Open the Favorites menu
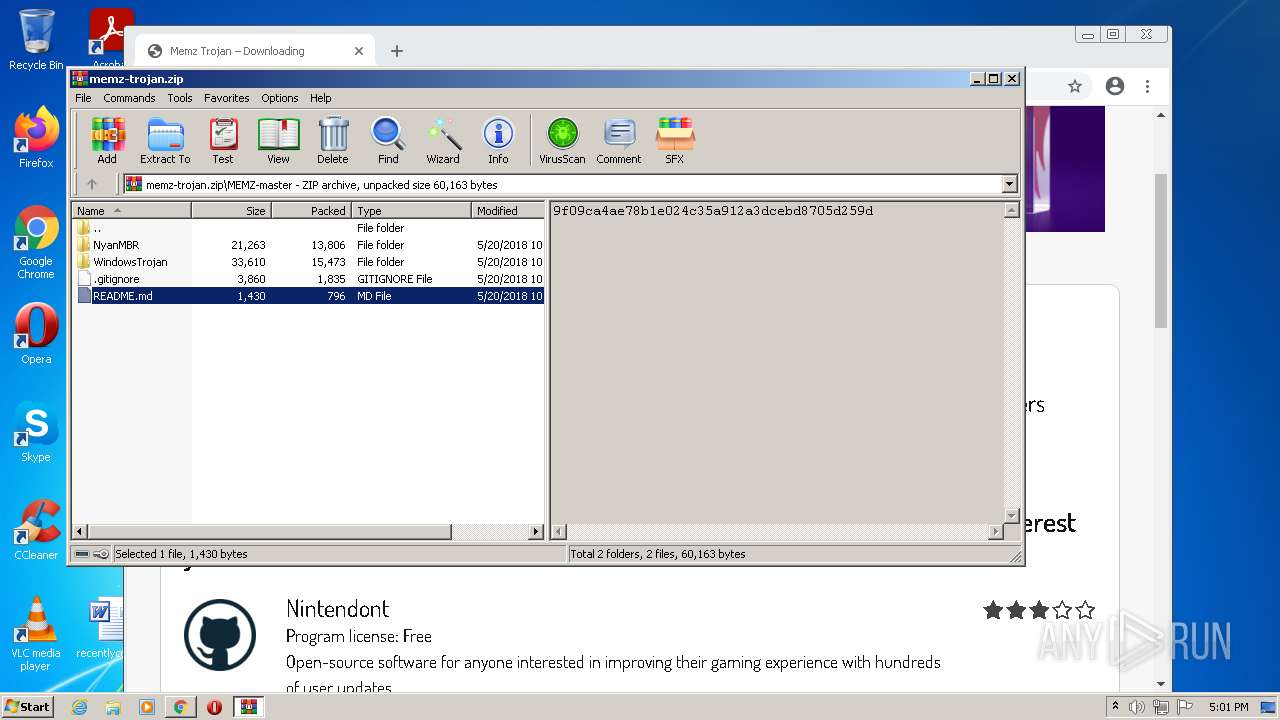The image size is (1280, 720). 227,98
